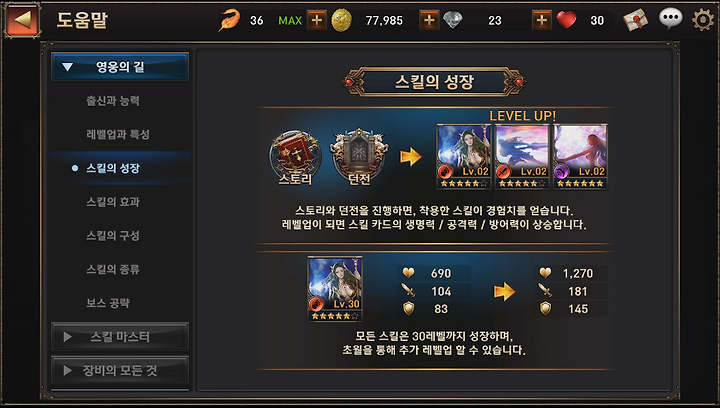Click the plus button beside the heart

542,20
